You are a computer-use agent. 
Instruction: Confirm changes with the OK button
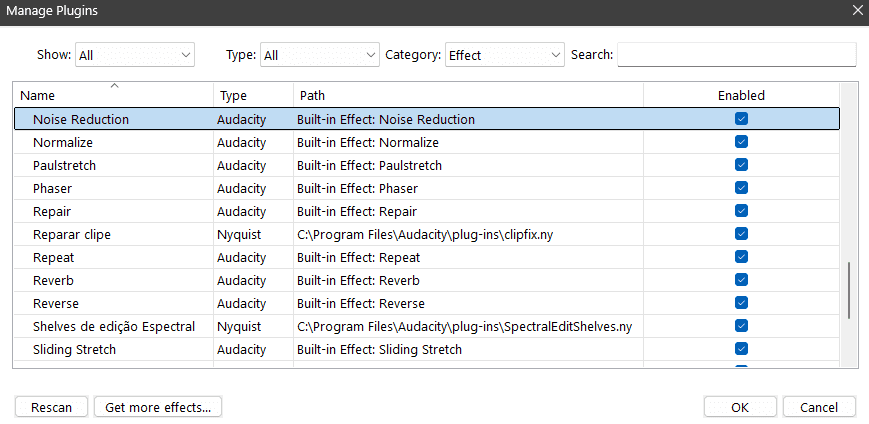740,407
